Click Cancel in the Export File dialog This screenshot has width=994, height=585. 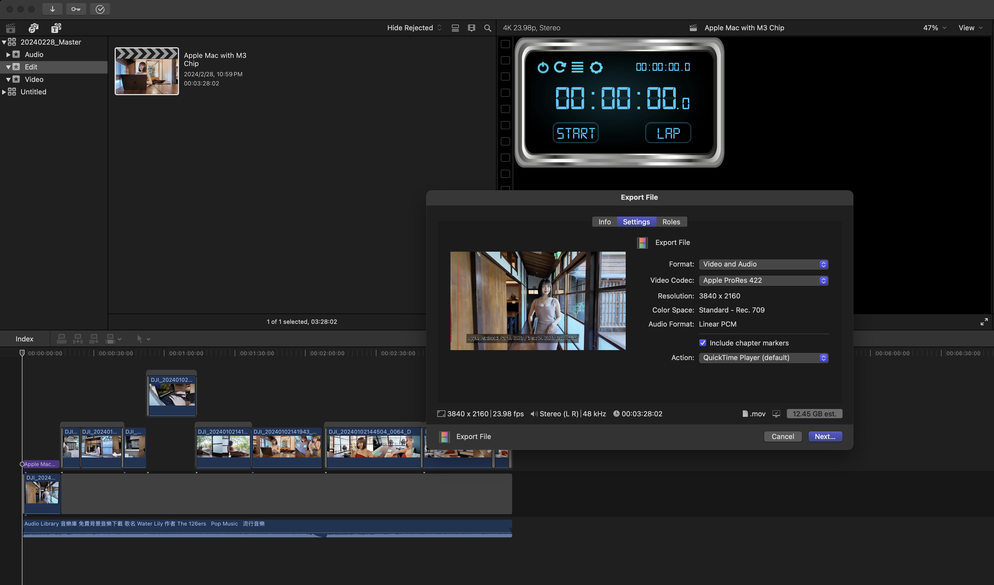[x=783, y=437]
